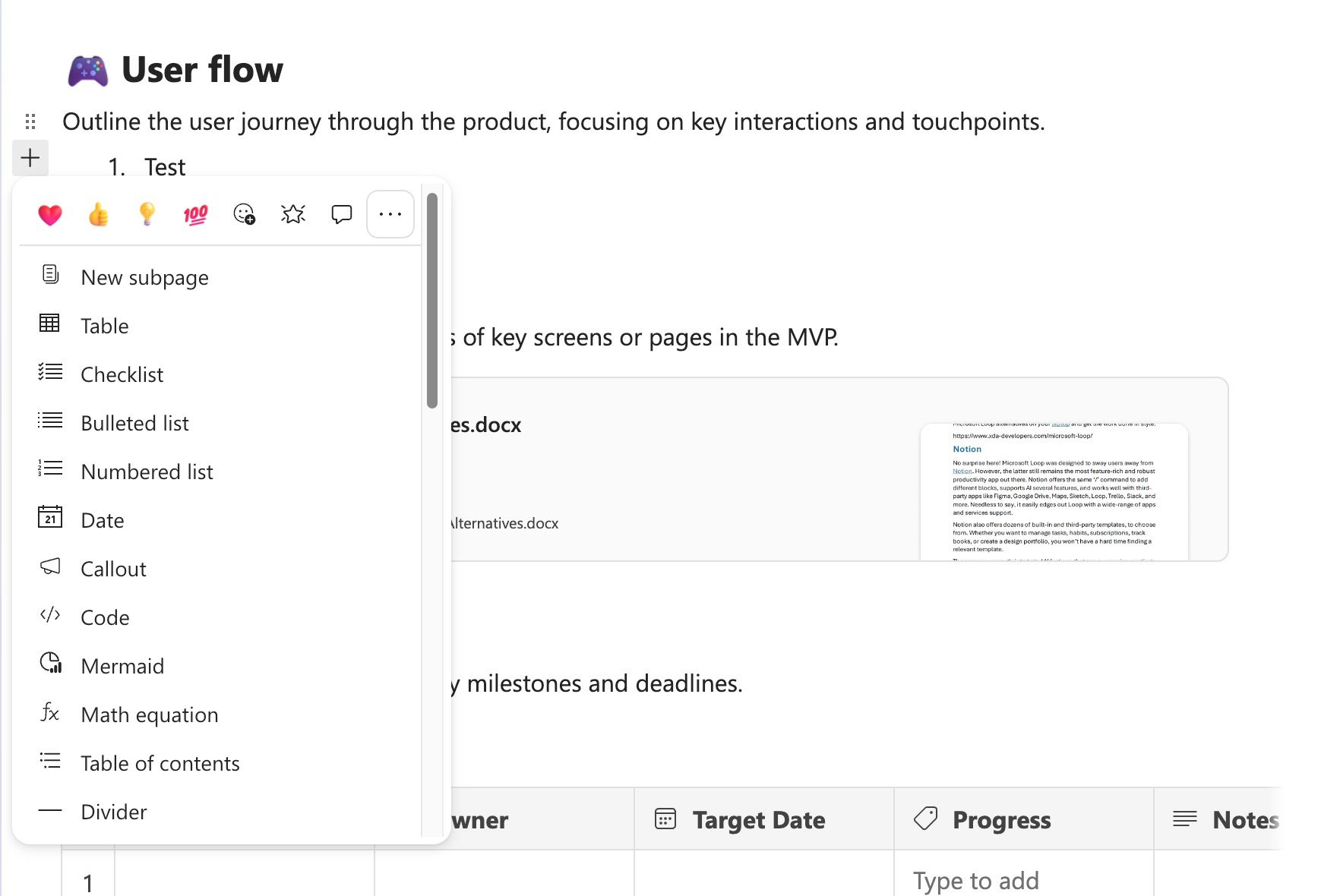Click the sparkle star icon in the reaction row
The height and width of the screenshot is (896, 1340).
293,214
